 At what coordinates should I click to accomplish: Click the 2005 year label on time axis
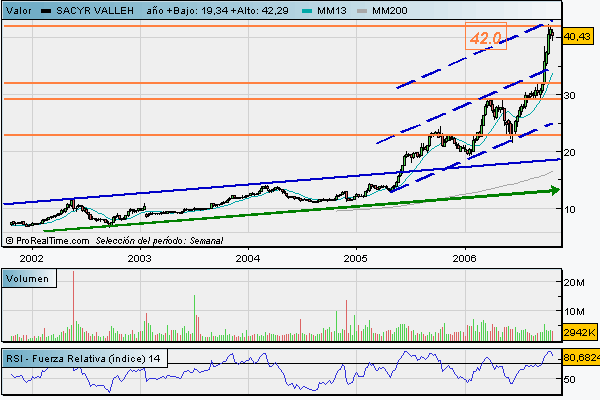(x=355, y=258)
